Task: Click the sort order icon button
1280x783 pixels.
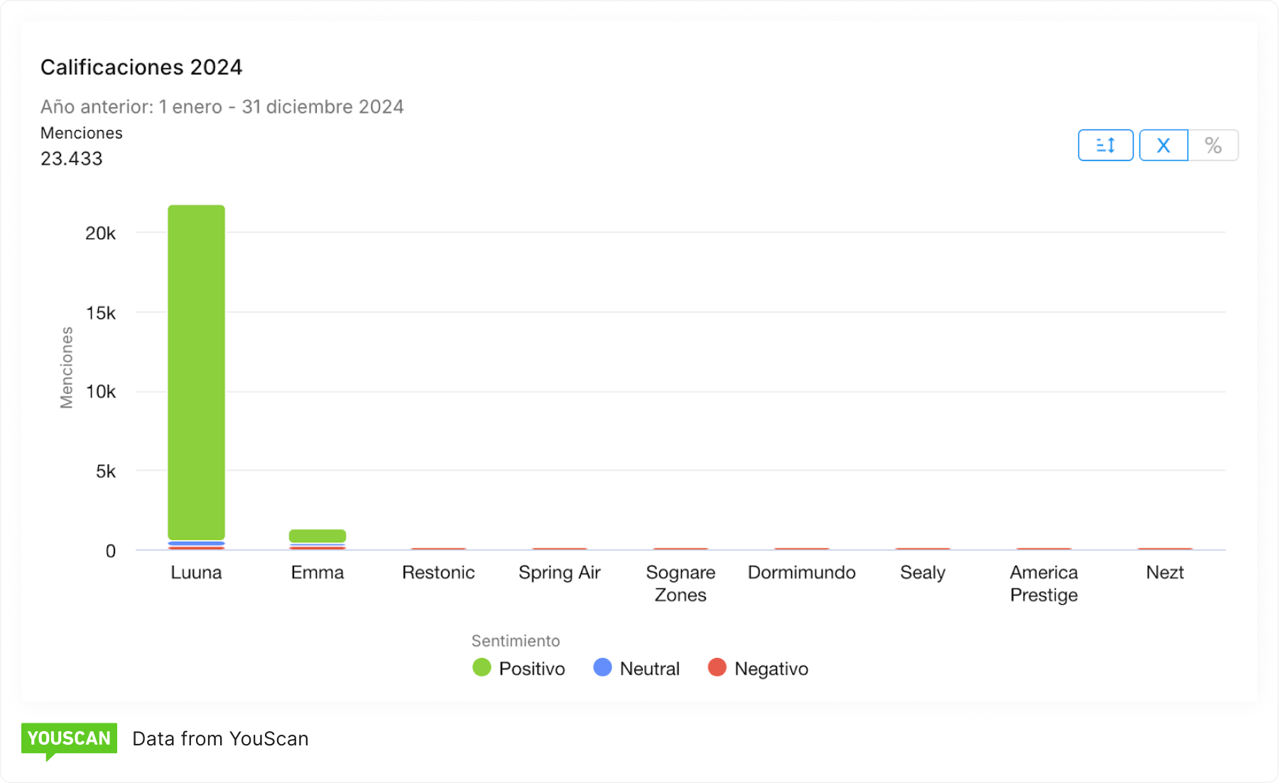Action: point(1105,145)
